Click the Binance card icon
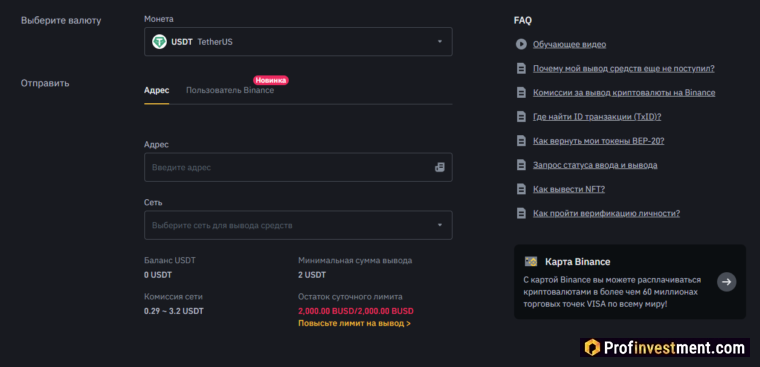The image size is (760, 367). (x=531, y=262)
